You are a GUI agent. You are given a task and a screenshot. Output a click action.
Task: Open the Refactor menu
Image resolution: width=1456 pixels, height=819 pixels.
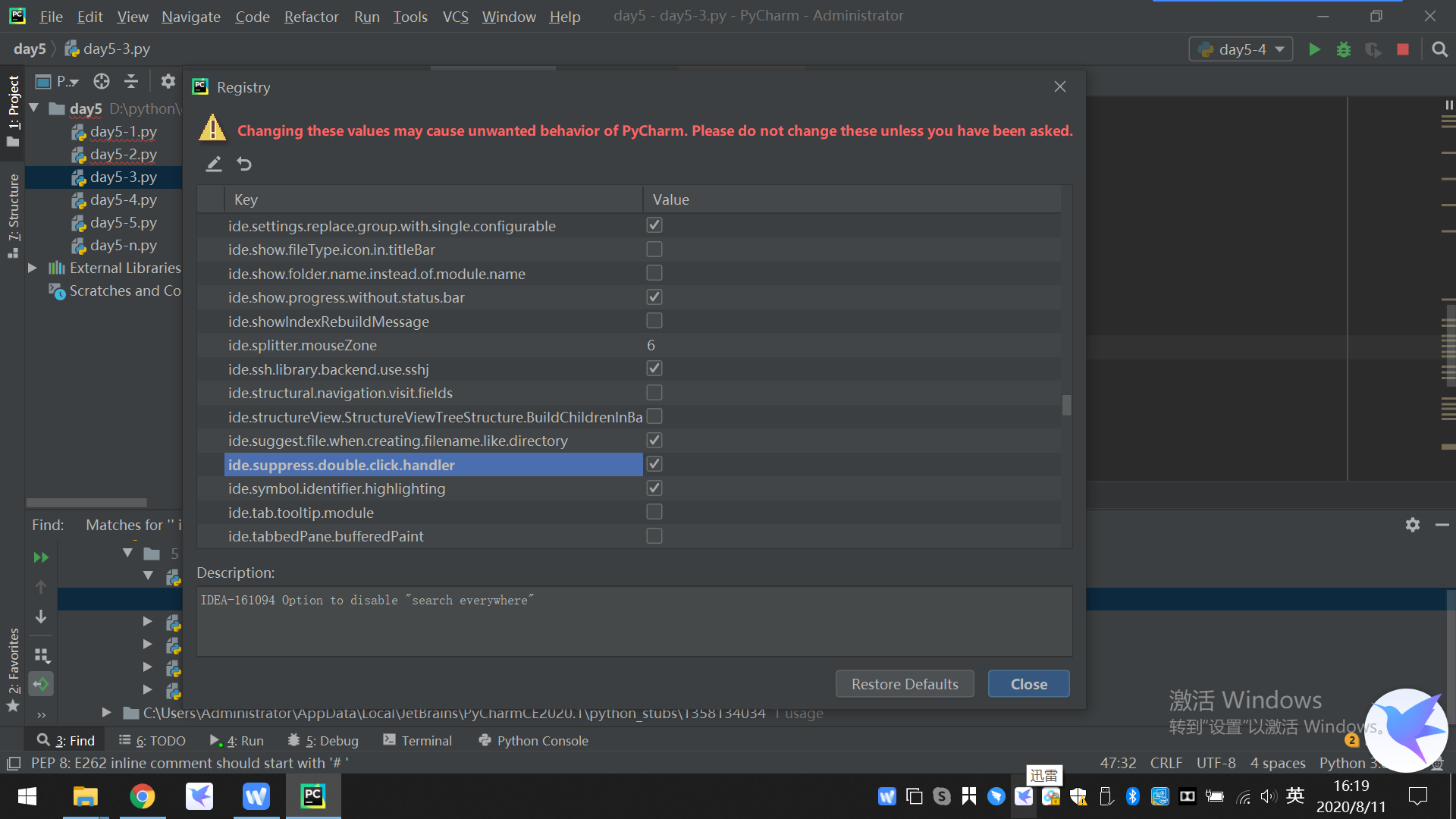[311, 17]
